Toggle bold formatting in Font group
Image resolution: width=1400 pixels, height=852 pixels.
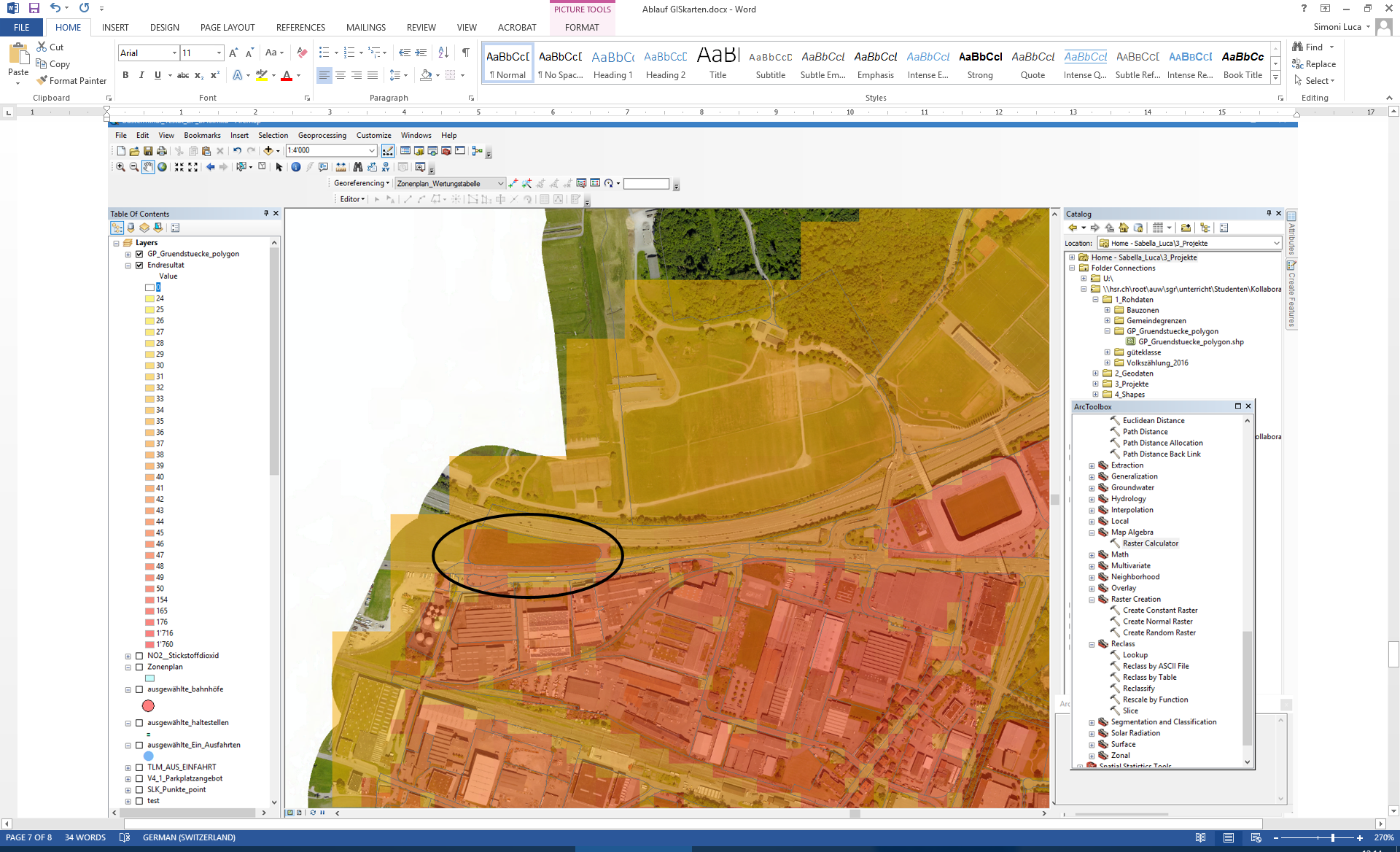tap(125, 75)
